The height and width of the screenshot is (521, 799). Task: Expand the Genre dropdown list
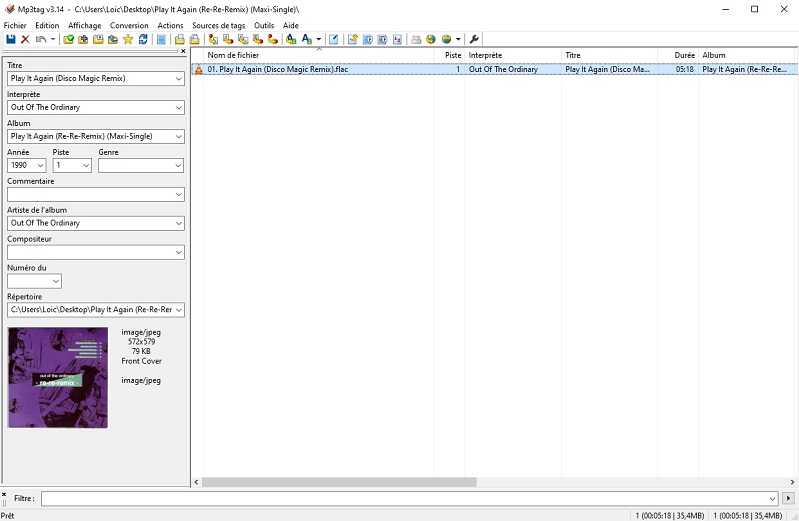pyautogui.click(x=177, y=166)
